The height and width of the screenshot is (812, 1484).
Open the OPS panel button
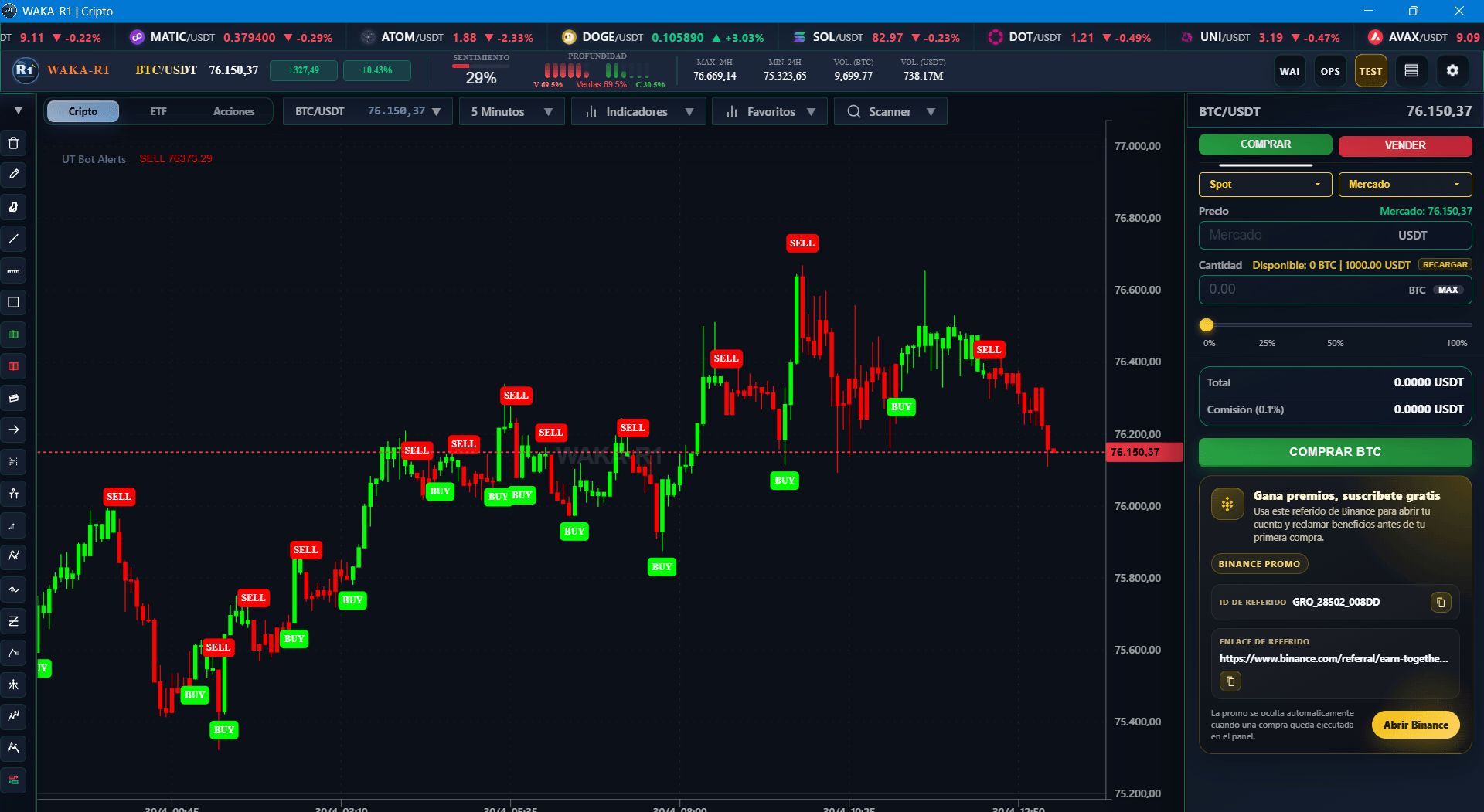[1330, 71]
